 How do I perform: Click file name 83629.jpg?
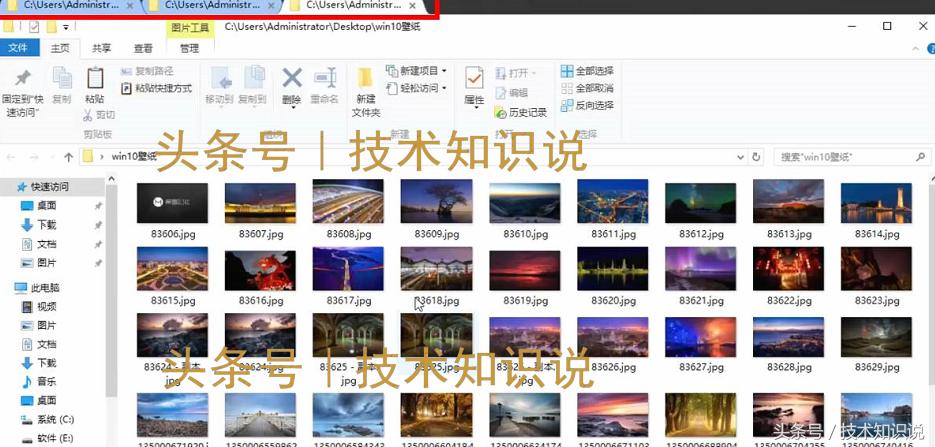point(877,367)
